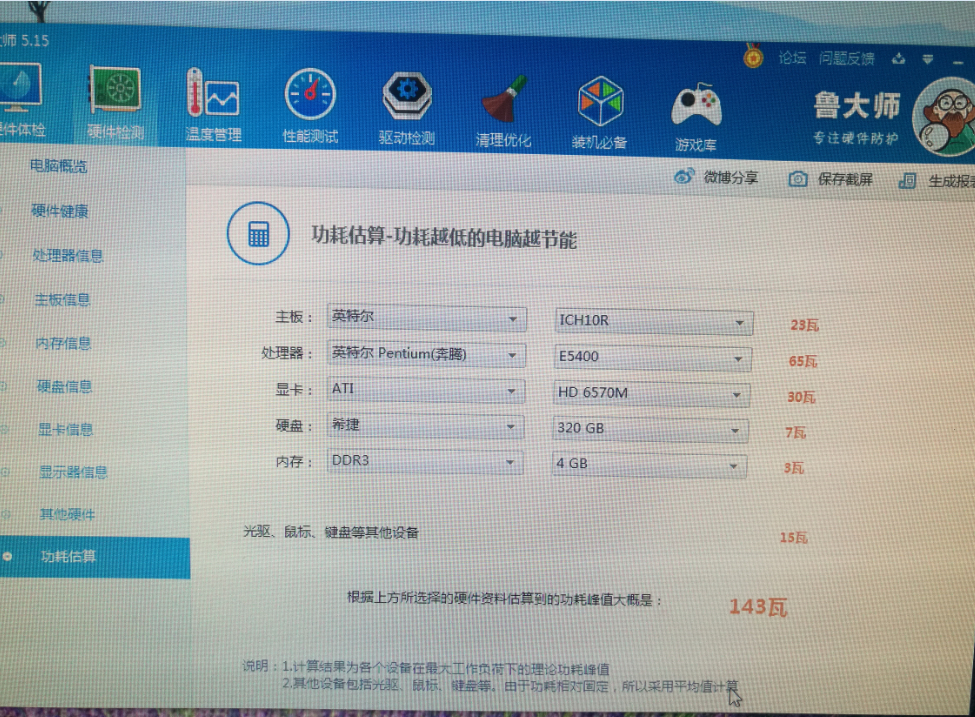The height and width of the screenshot is (717, 975).
Task: Open the 硬件检测 hardware detection section
Action: point(116,102)
